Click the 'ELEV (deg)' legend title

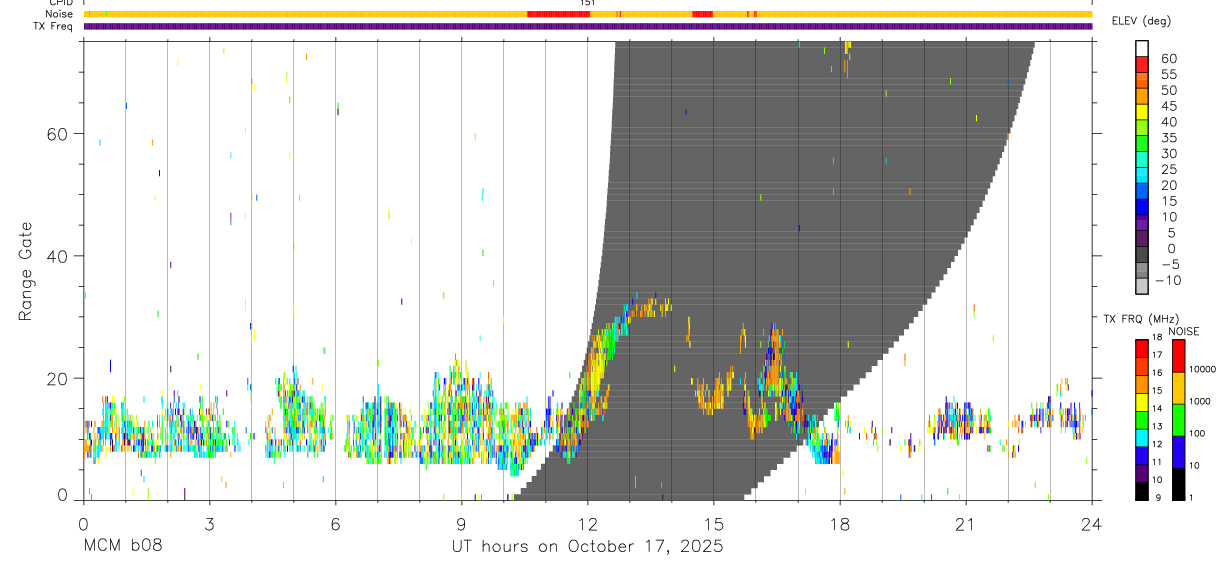click(x=1141, y=21)
